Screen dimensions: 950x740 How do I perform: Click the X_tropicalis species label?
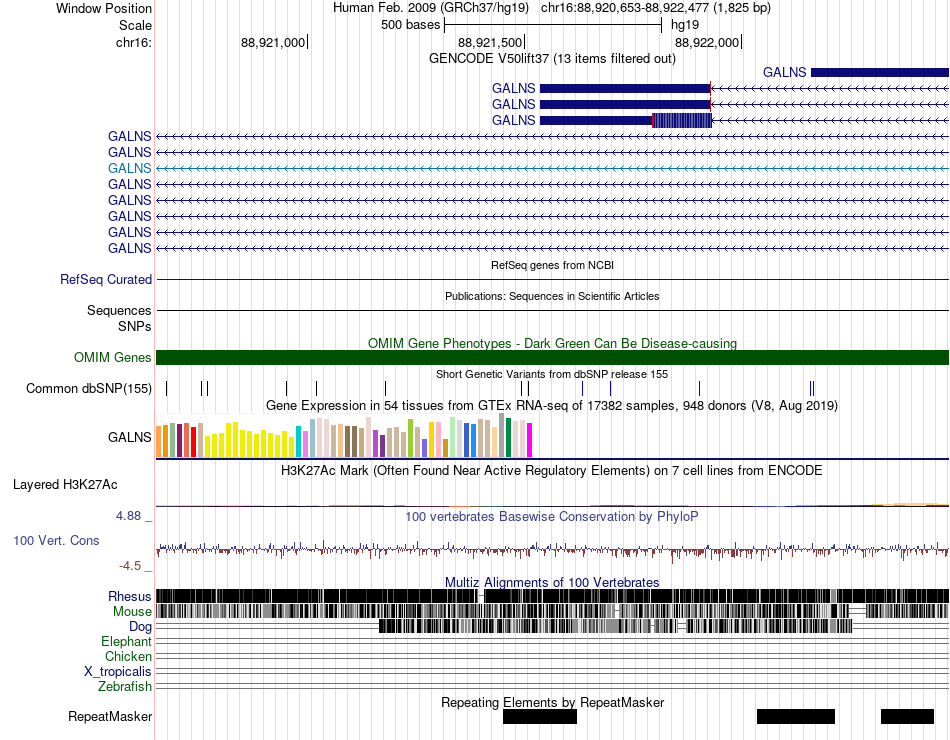point(118,672)
